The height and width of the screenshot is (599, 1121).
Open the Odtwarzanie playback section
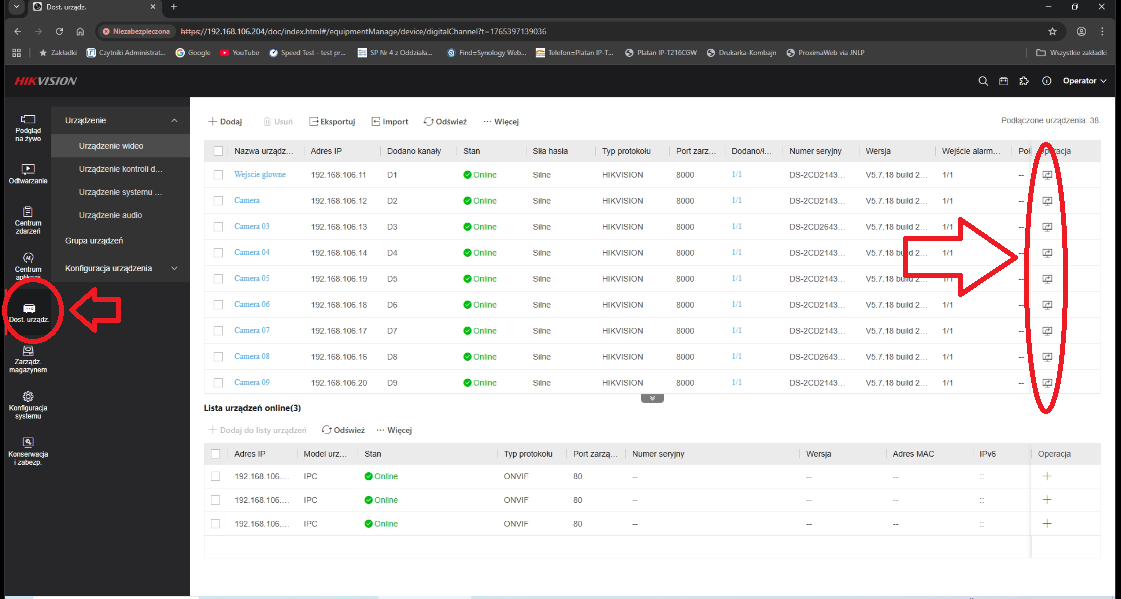click(28, 174)
